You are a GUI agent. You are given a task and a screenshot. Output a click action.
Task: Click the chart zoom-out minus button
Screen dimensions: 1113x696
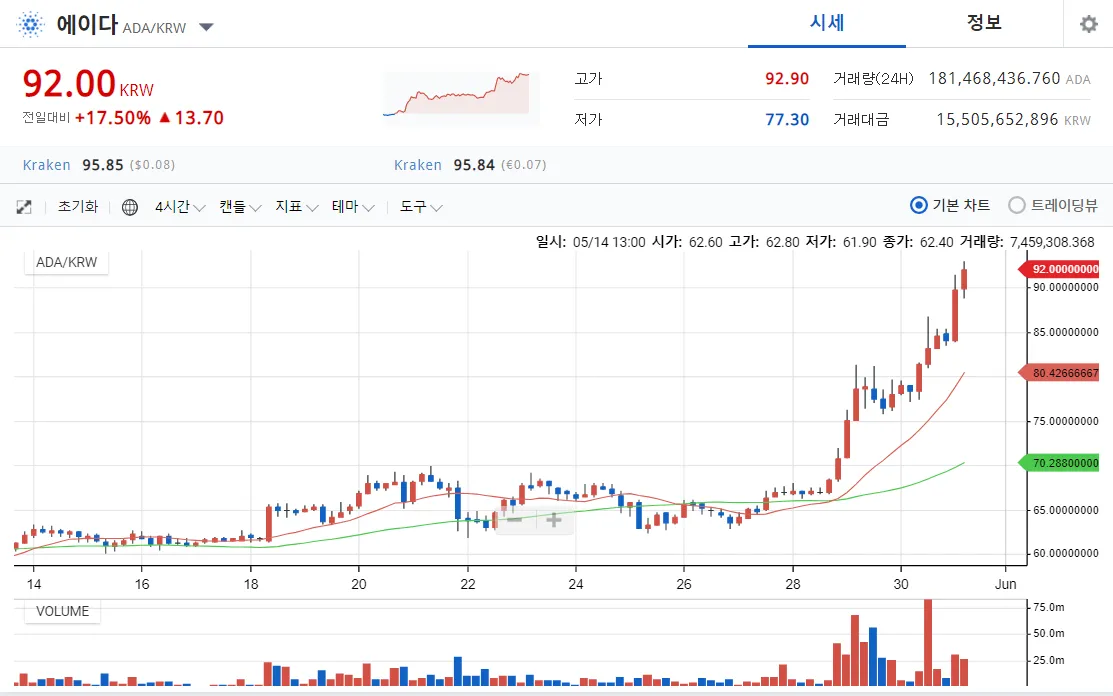(515, 520)
